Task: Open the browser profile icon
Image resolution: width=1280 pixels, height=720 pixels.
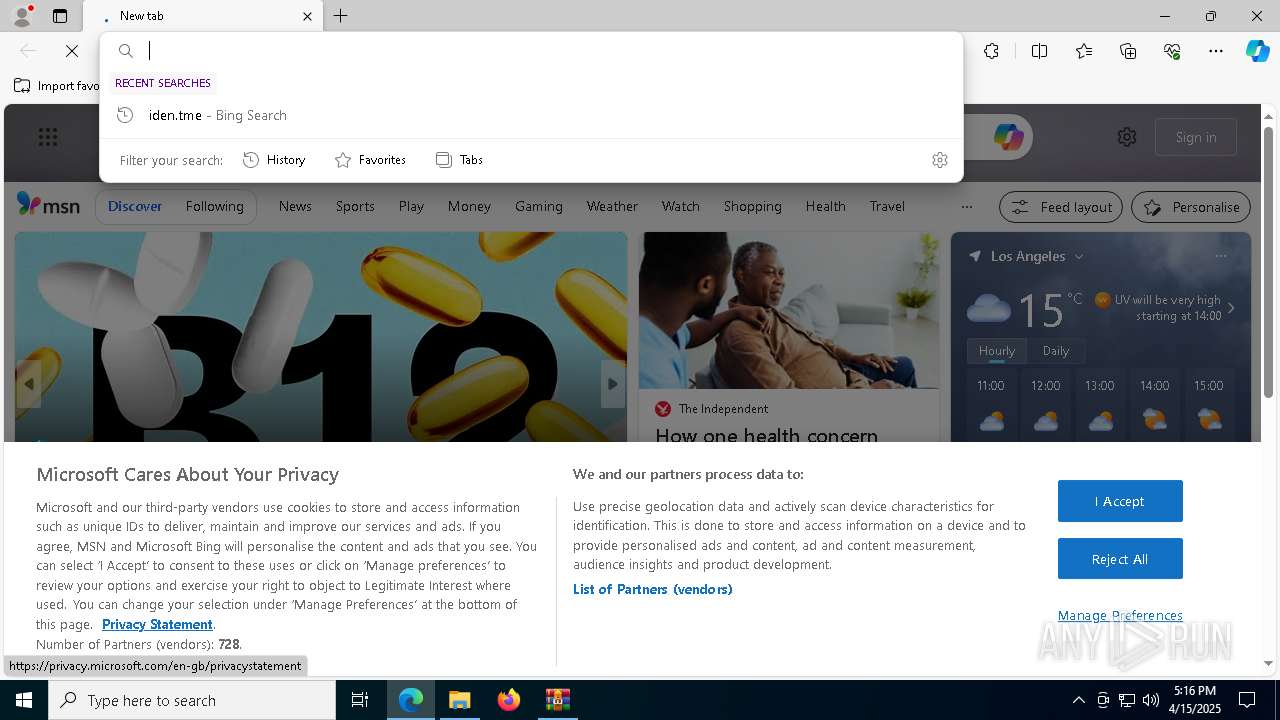Action: pos(21,16)
